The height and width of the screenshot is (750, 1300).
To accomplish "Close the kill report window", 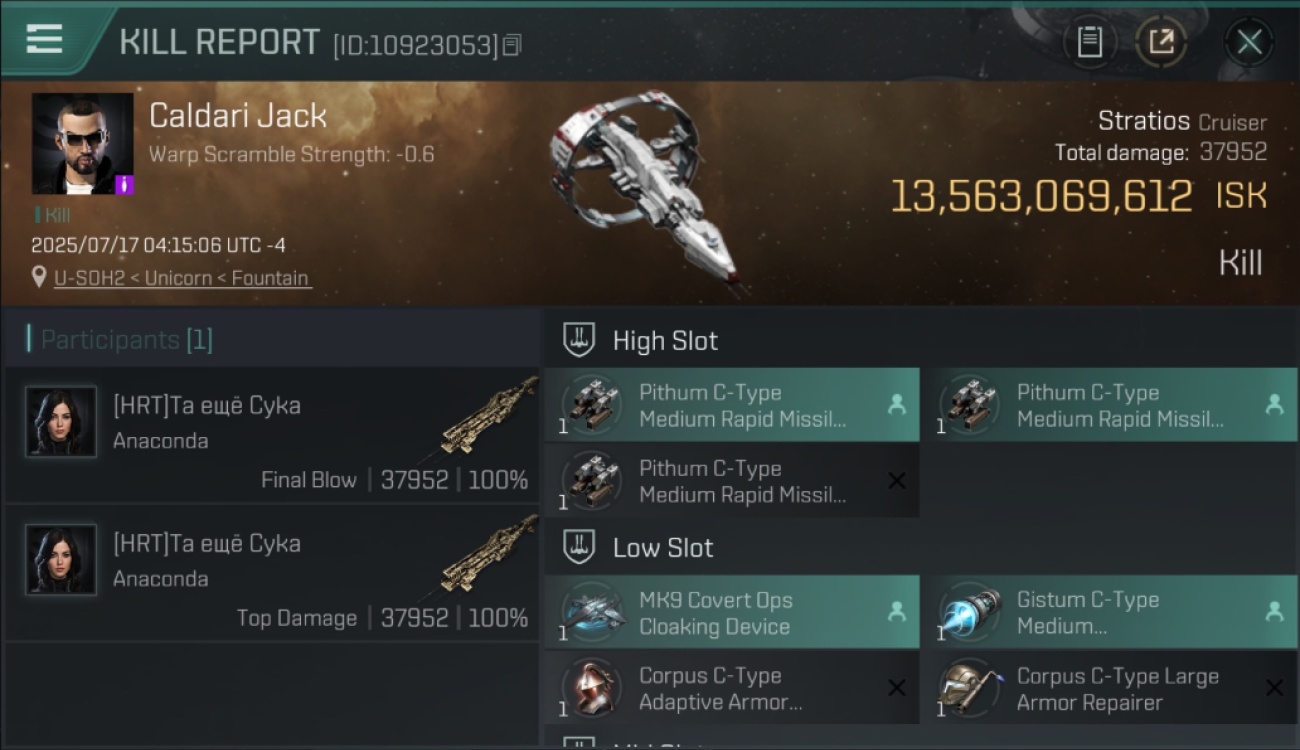I will [1249, 42].
